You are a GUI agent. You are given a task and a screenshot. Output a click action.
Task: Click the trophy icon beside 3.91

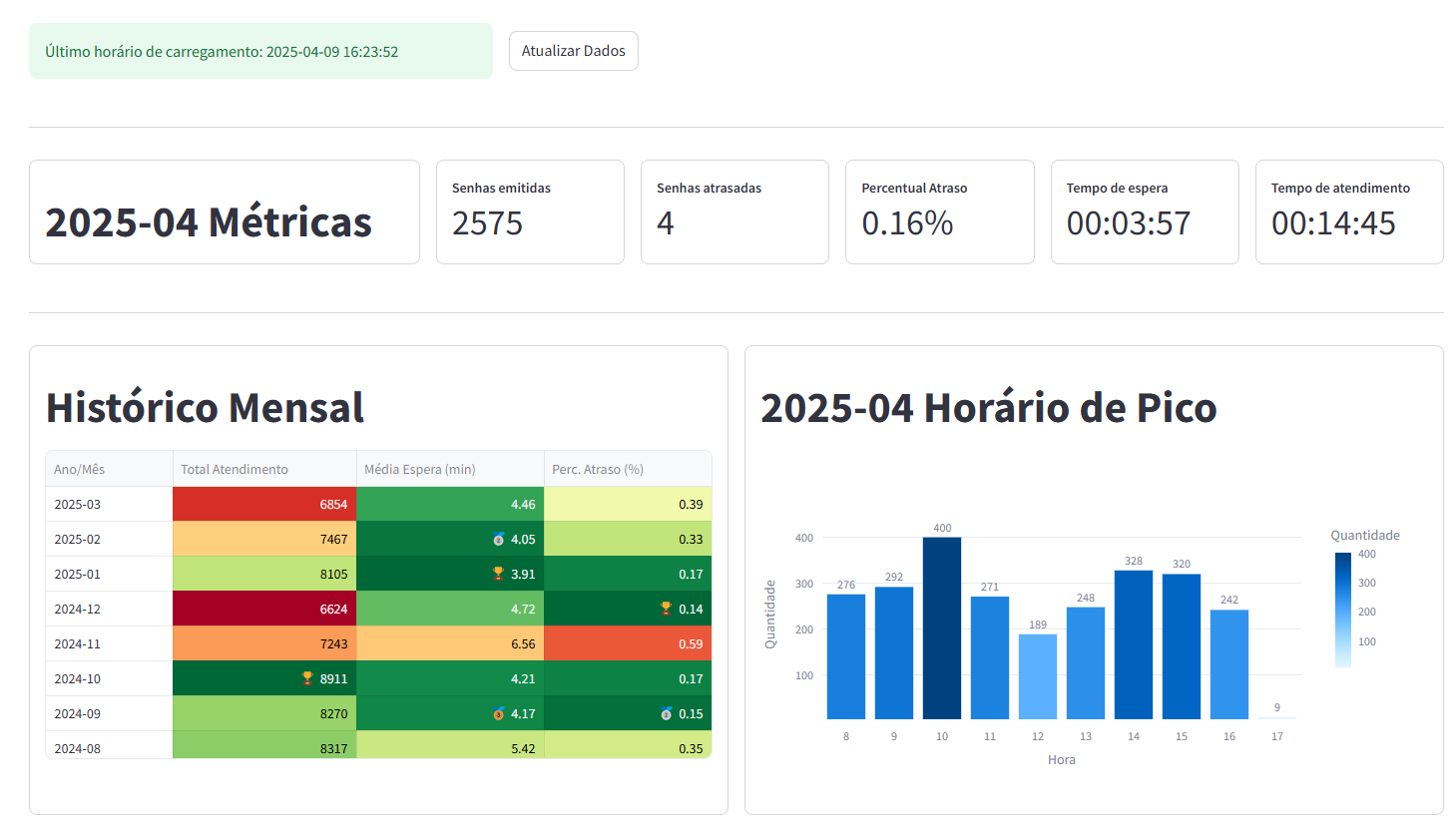(x=498, y=574)
